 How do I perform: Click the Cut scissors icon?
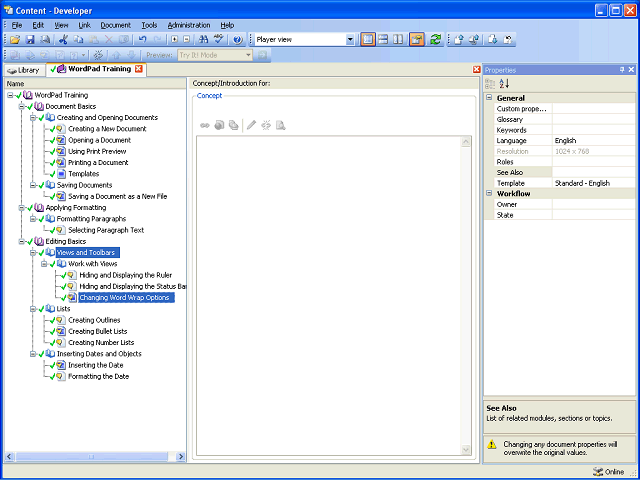pyautogui.click(x=63, y=40)
